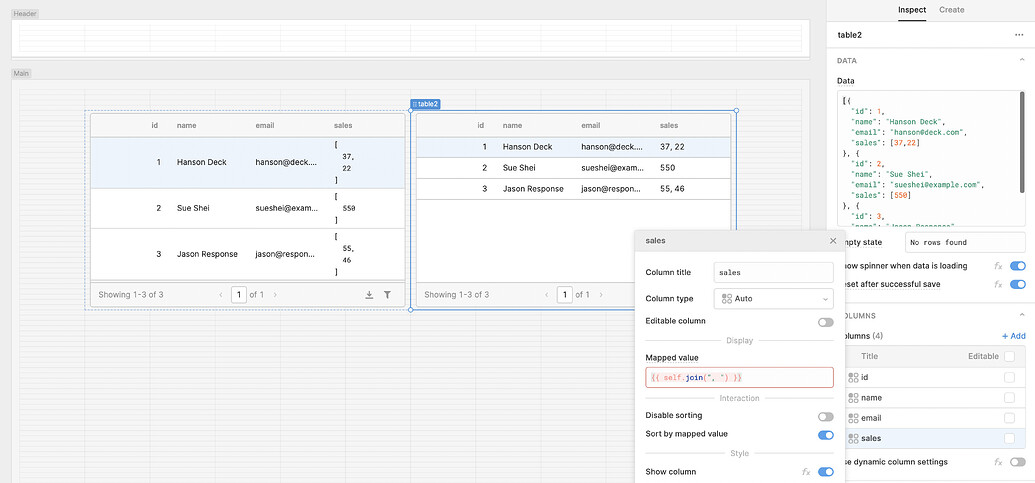Go to previous page in left table
The image size is (1035, 483).
(x=220, y=295)
